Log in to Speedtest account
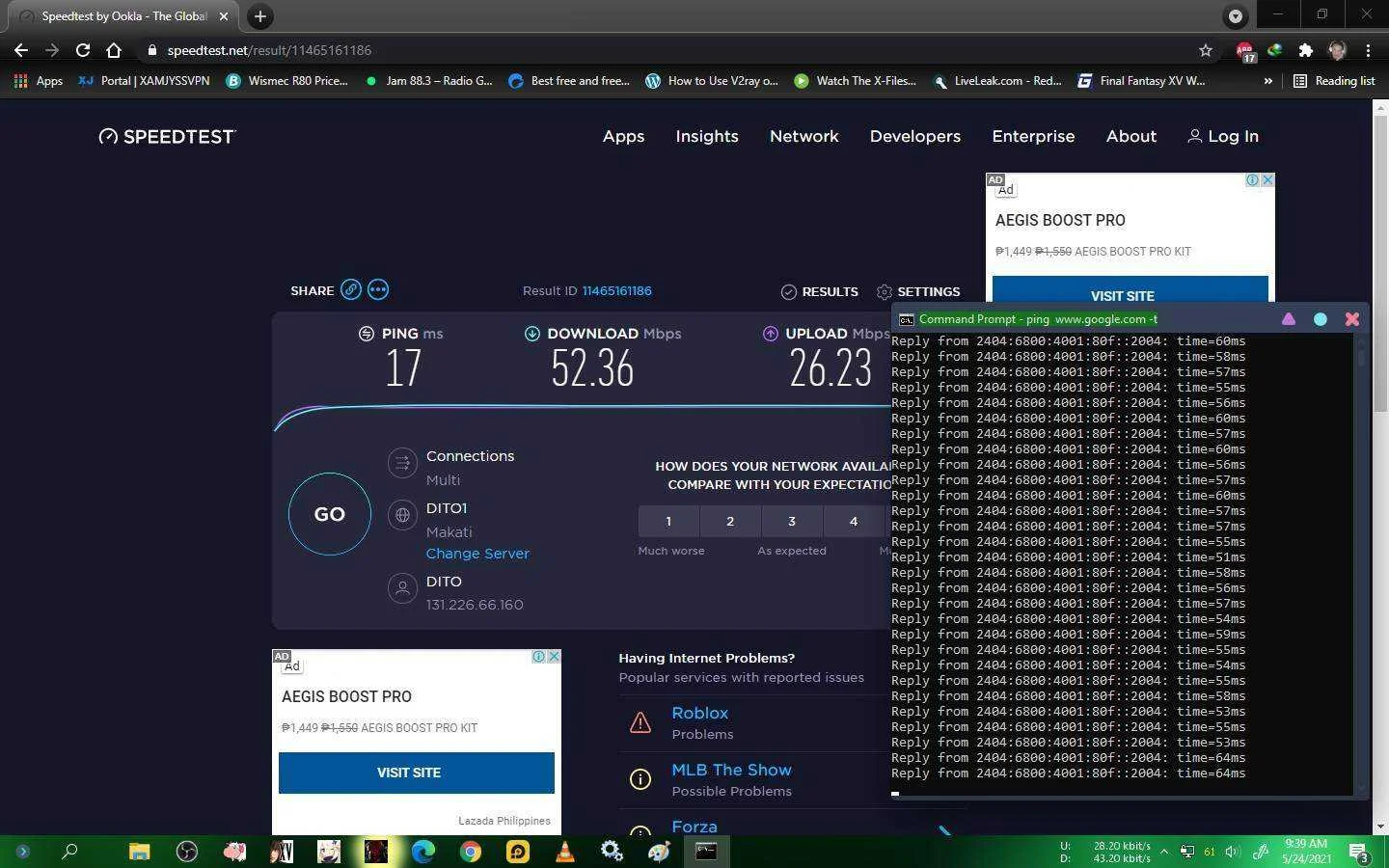The image size is (1389, 868). (x=1222, y=136)
